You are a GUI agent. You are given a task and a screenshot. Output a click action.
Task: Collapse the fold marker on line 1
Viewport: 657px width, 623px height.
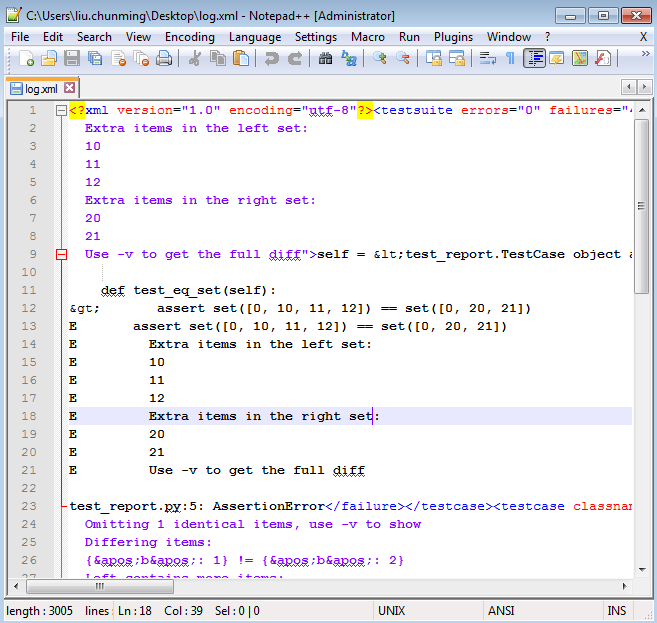[x=61, y=110]
